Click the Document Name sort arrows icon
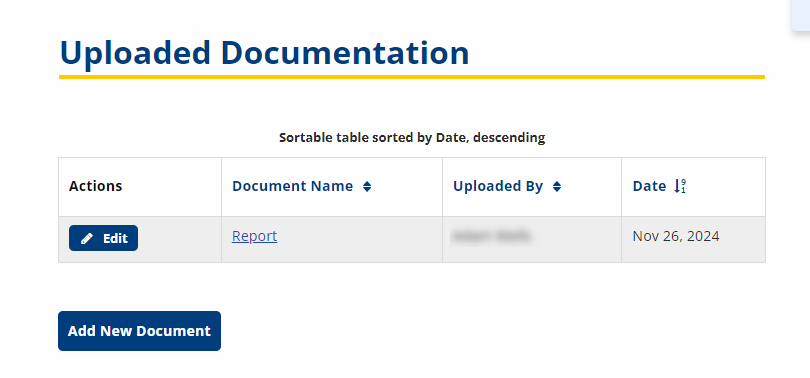The image size is (810, 378). coord(367,187)
